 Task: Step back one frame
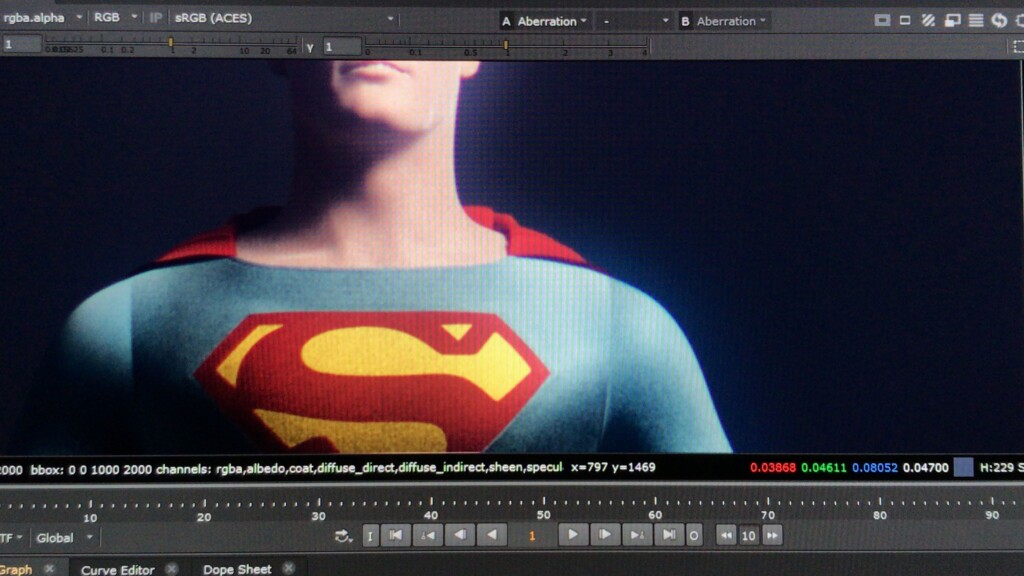coord(460,536)
